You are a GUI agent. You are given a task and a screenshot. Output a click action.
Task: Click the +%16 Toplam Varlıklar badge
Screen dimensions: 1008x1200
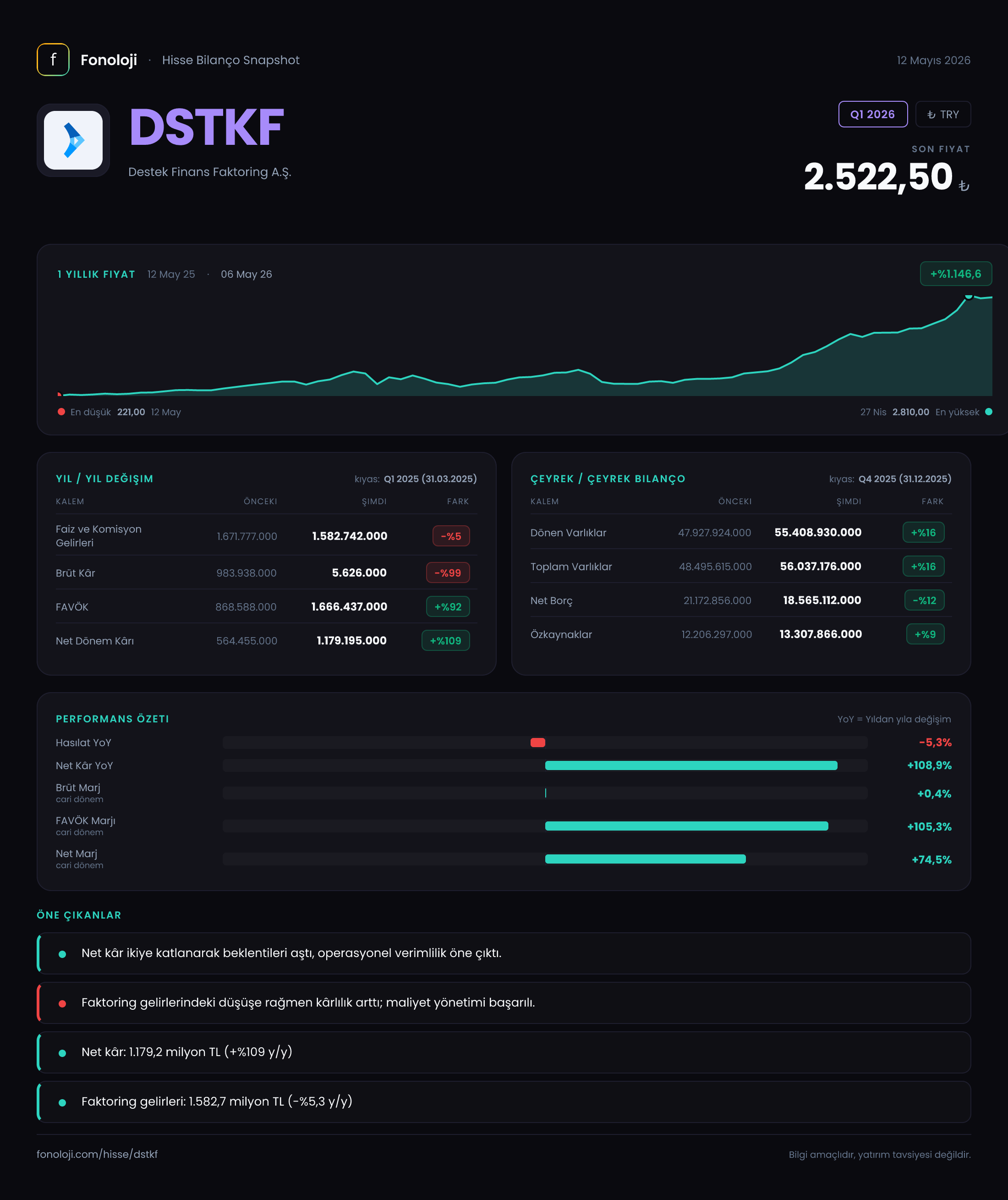[923, 566]
